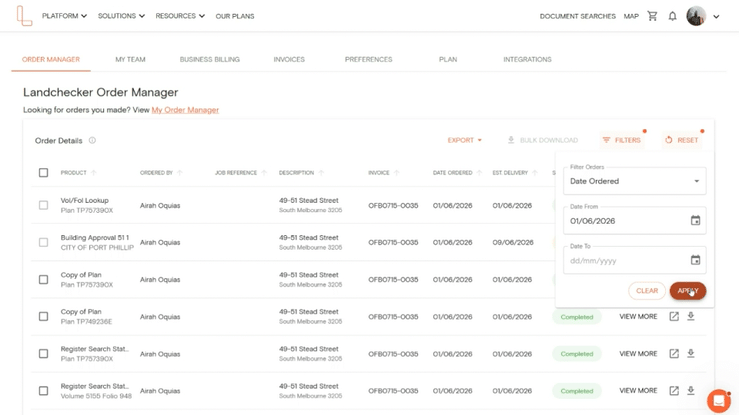Expand the profile menu chevron
This screenshot has width=739, height=415.
coord(716,16)
